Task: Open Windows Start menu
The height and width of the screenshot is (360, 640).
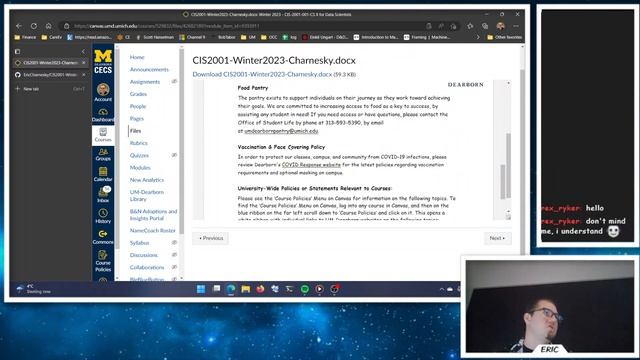Action: [201, 289]
